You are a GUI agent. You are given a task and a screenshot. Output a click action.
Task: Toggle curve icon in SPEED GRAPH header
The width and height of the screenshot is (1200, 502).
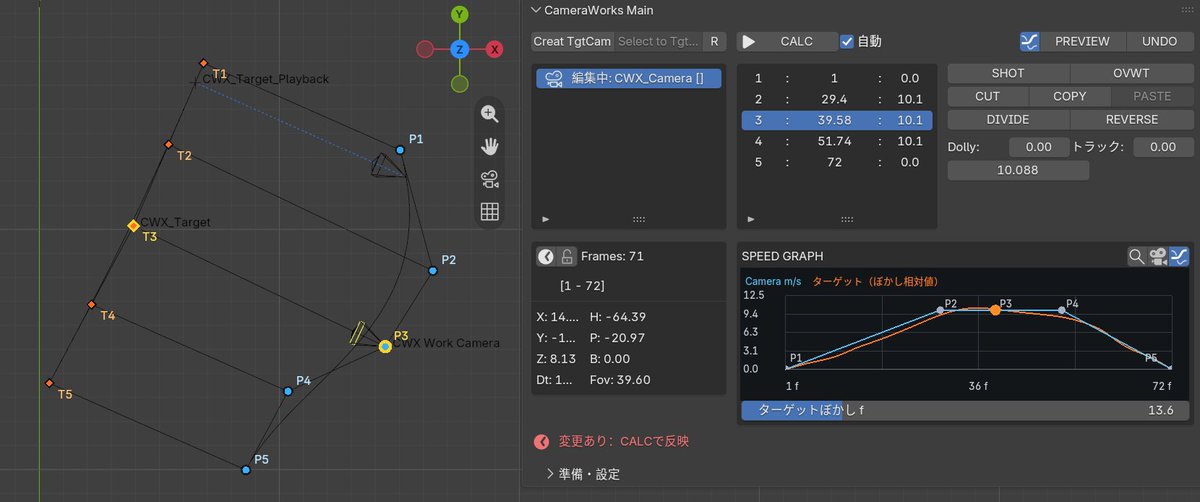tap(1178, 257)
